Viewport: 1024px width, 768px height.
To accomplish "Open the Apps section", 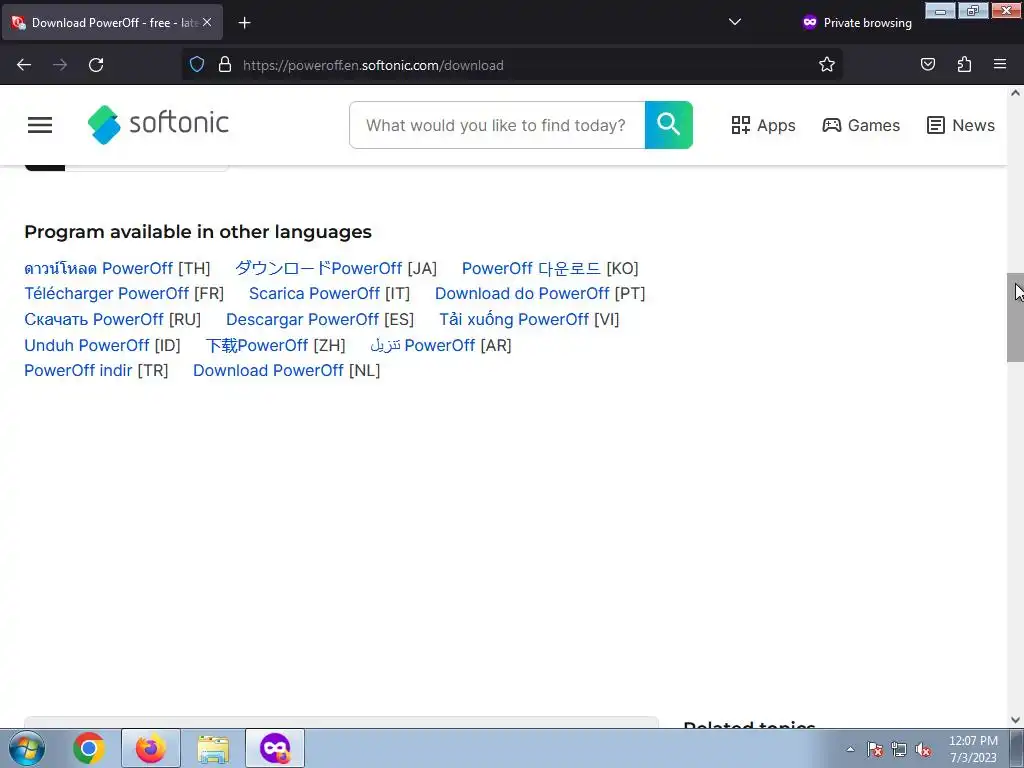I will [763, 125].
